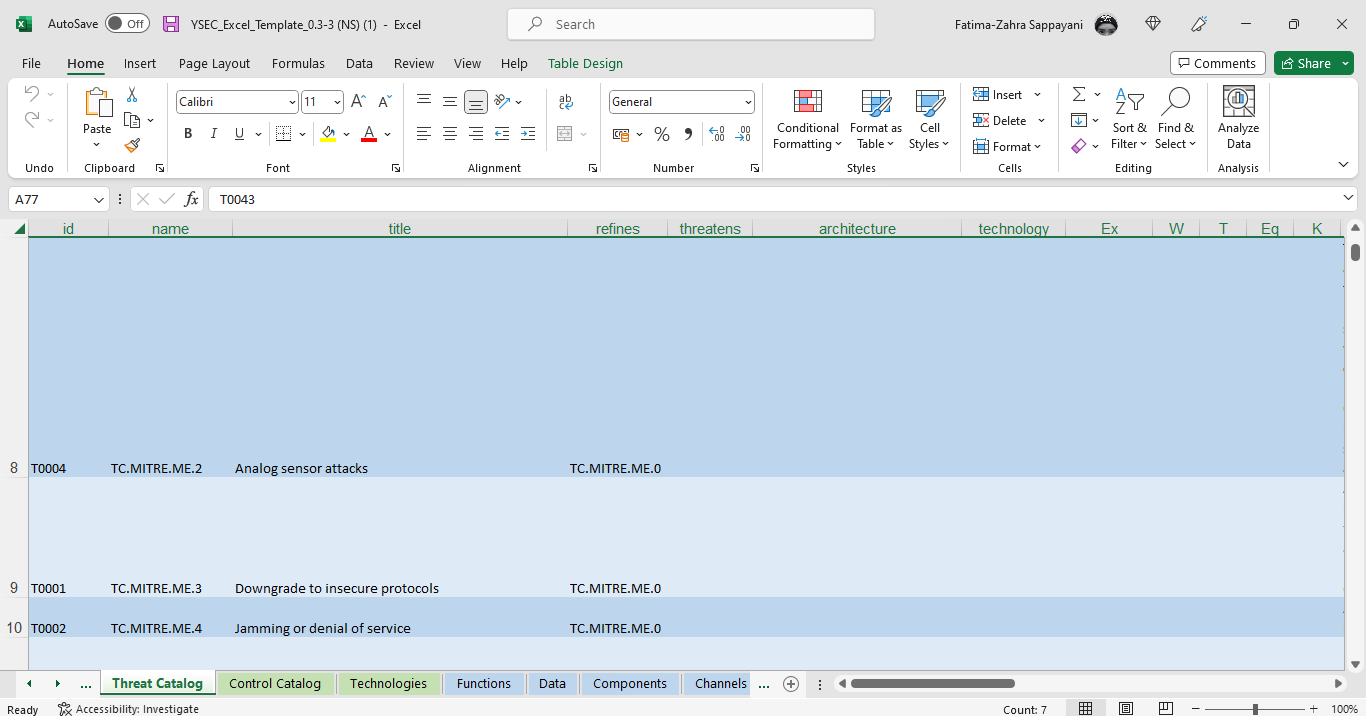Apply Comma Style
This screenshot has width=1366, height=716.
click(688, 134)
